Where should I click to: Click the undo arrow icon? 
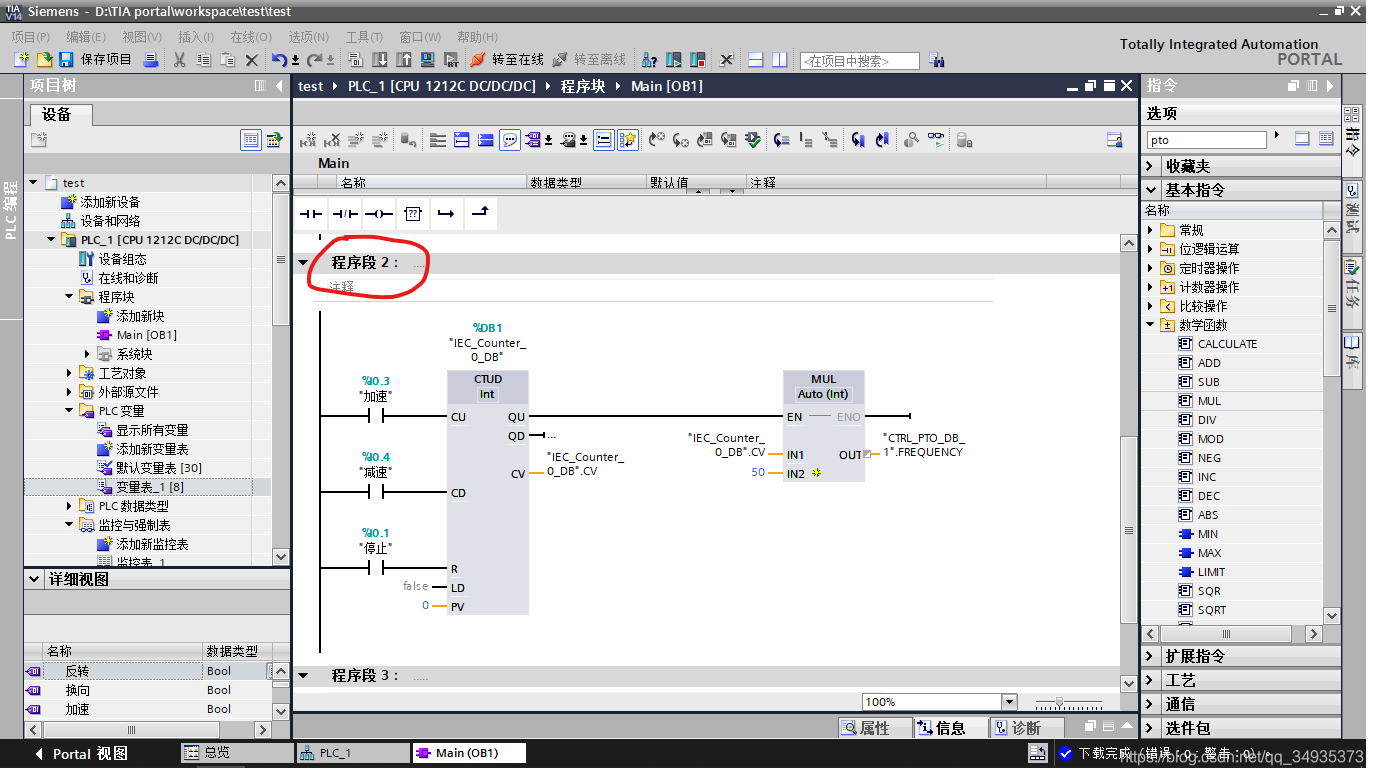click(x=280, y=60)
